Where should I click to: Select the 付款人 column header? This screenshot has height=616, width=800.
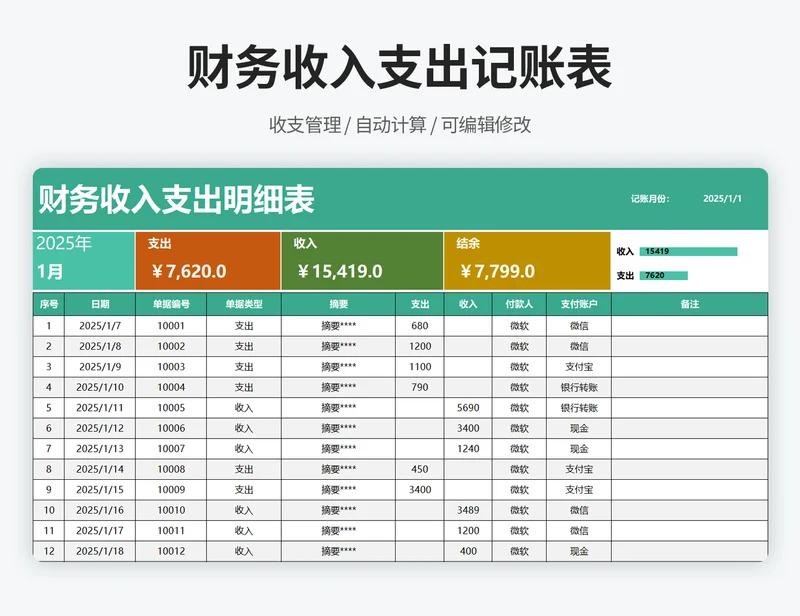tap(519, 304)
